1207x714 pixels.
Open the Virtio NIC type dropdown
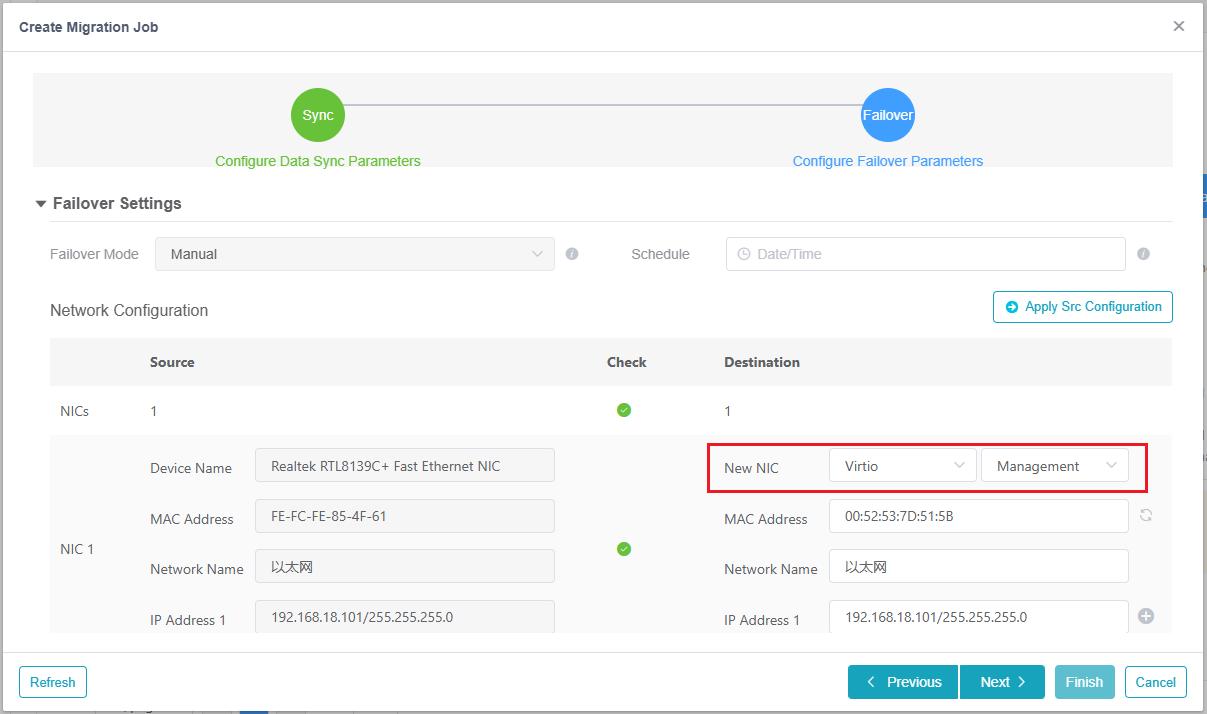903,466
